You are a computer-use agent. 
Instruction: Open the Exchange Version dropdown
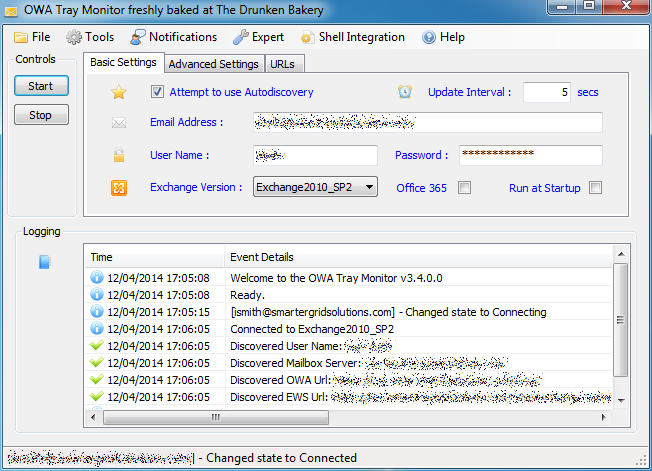coord(315,187)
